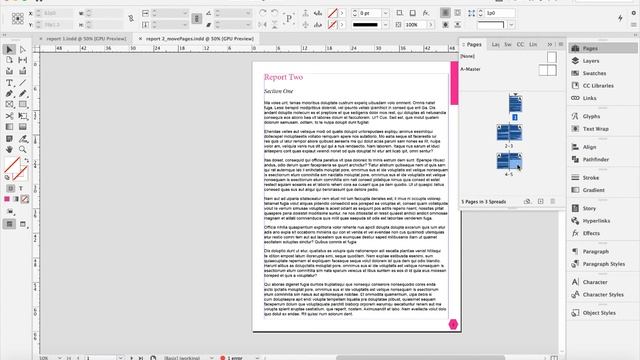Select the Gradient Swatch tool
Screen dimensions: 640x360
pos(9,127)
